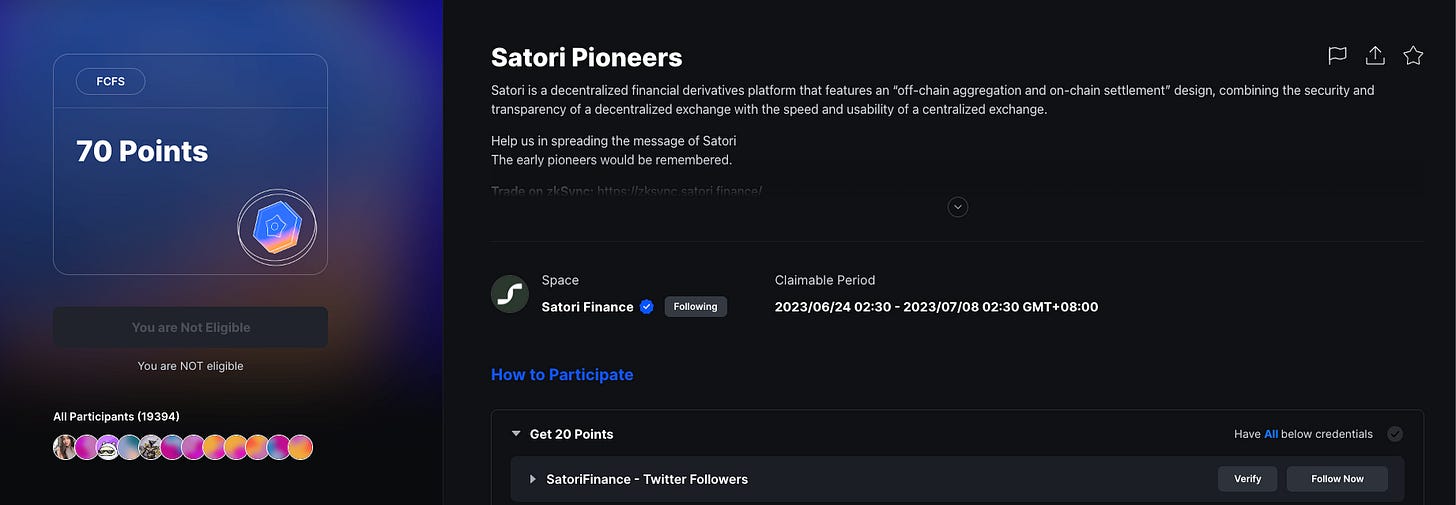1456x505 pixels.
Task: Click the How to Participate heading
Action: [x=562, y=374]
